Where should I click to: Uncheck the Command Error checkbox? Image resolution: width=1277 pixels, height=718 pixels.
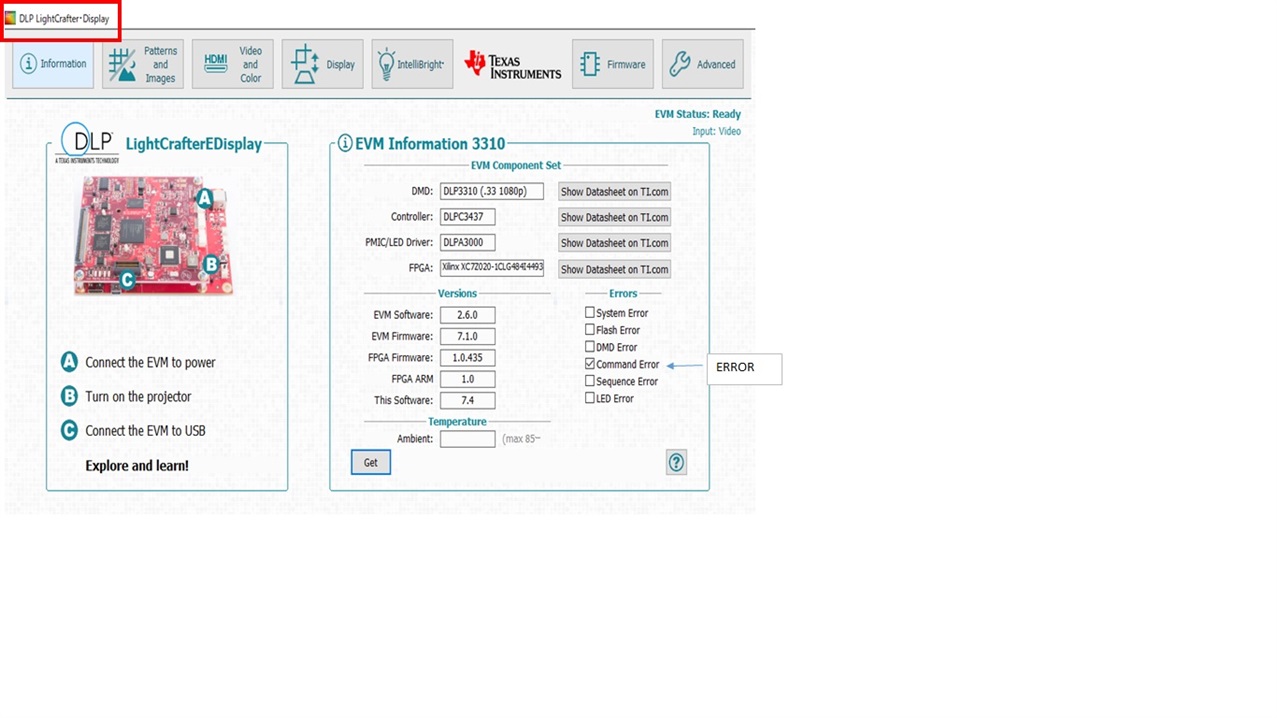[x=590, y=364]
